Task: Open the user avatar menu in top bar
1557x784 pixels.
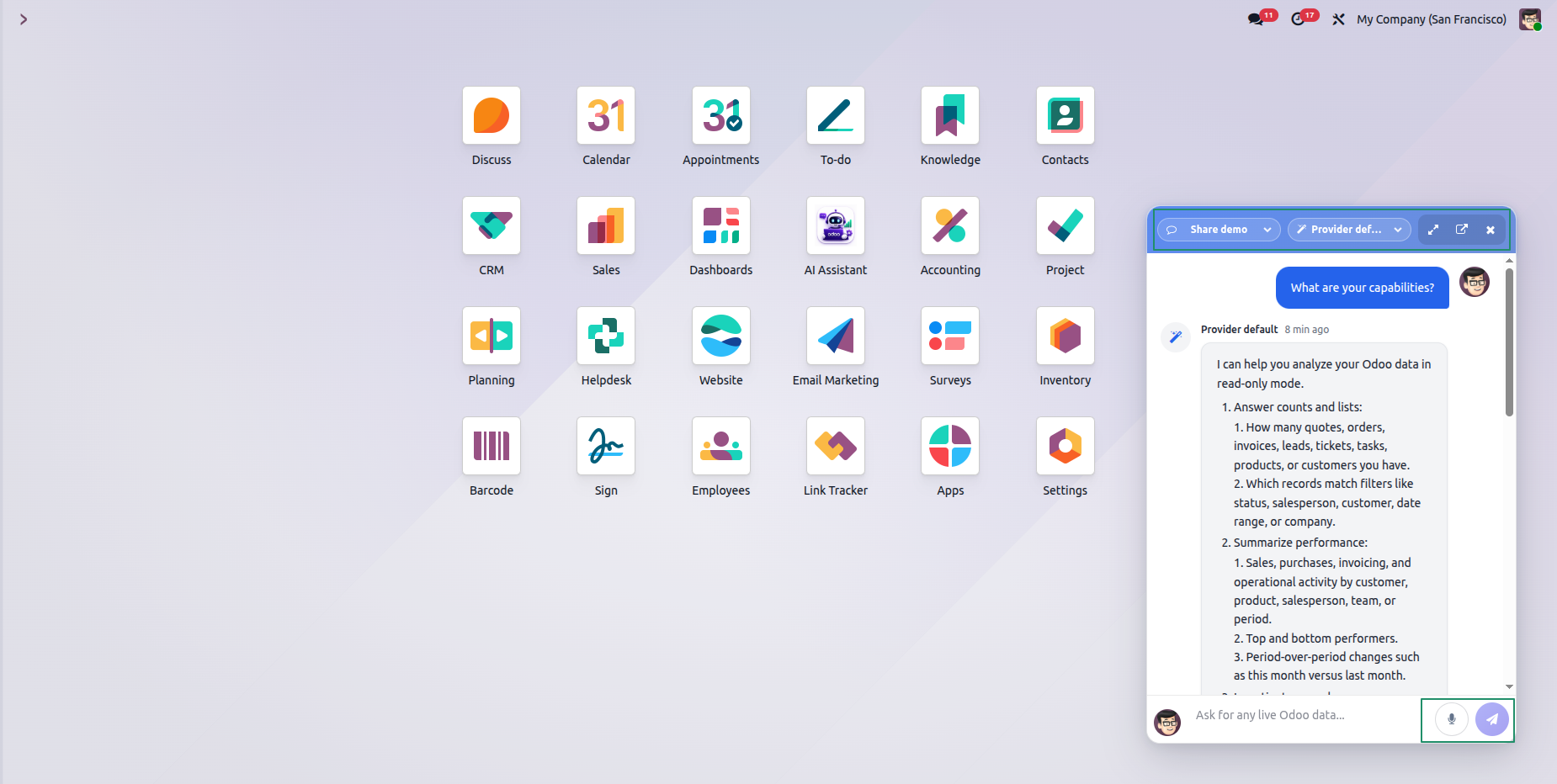Action: (1530, 19)
